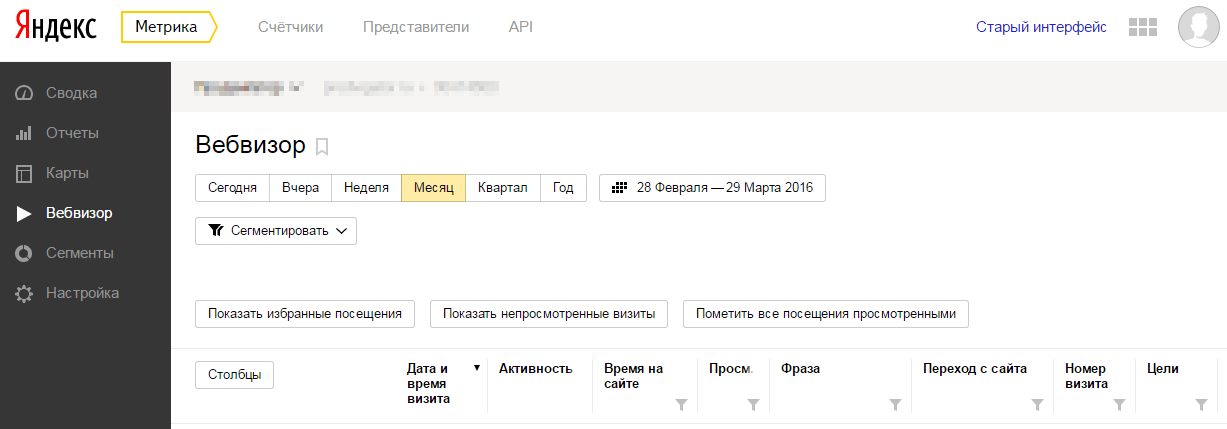Select the Сегодня period
Viewport: 1227px width, 429px height.
pos(232,188)
